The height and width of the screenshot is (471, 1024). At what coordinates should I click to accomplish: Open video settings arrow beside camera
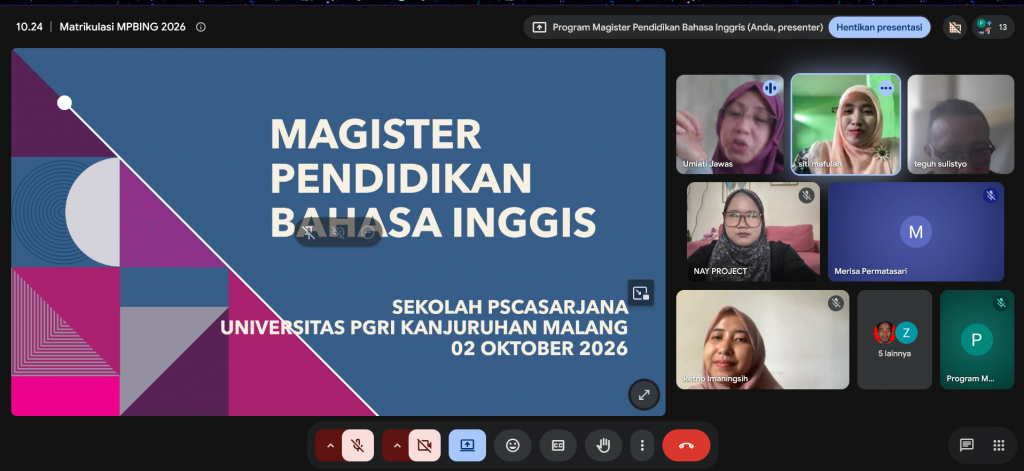(397, 446)
